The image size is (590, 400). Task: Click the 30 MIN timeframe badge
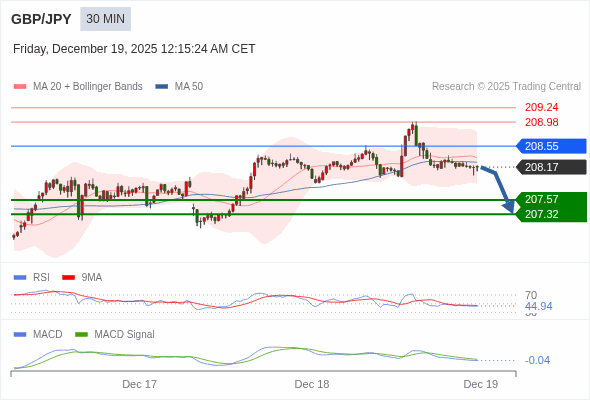point(105,19)
